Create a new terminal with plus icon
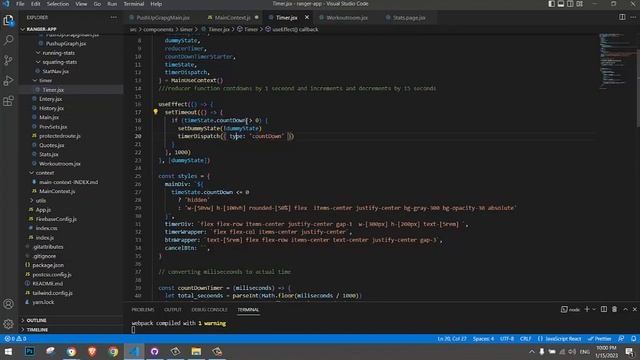This screenshot has height=360, width=640. point(587,309)
